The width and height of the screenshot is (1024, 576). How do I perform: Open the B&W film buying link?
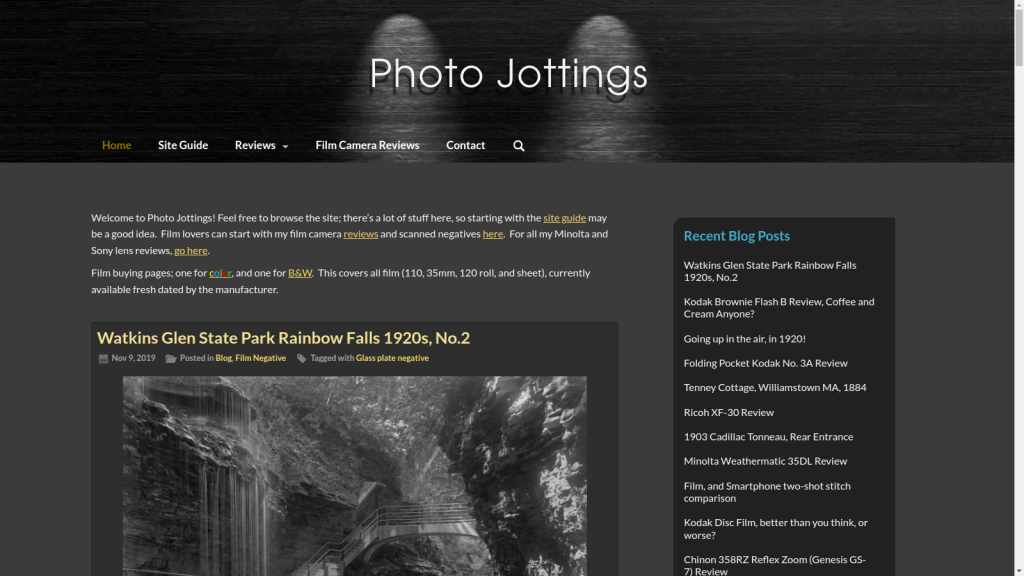pos(300,273)
